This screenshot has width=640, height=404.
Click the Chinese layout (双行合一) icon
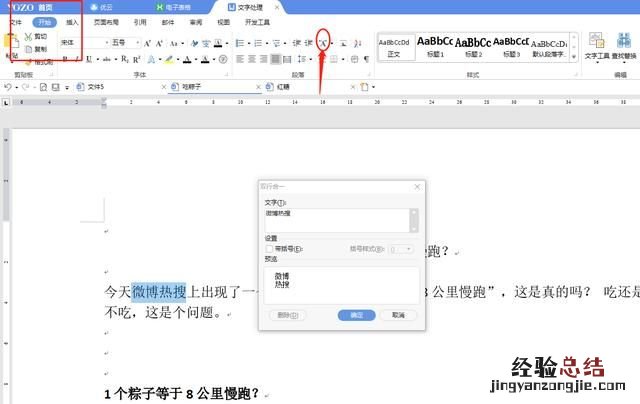point(323,42)
